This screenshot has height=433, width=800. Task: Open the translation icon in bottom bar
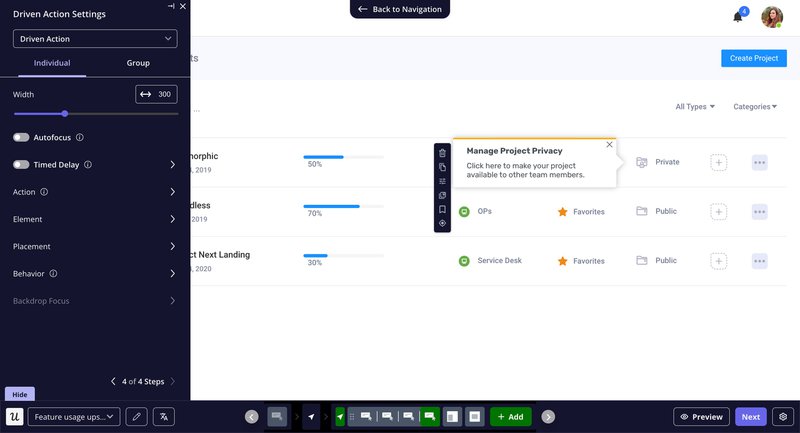click(165, 416)
